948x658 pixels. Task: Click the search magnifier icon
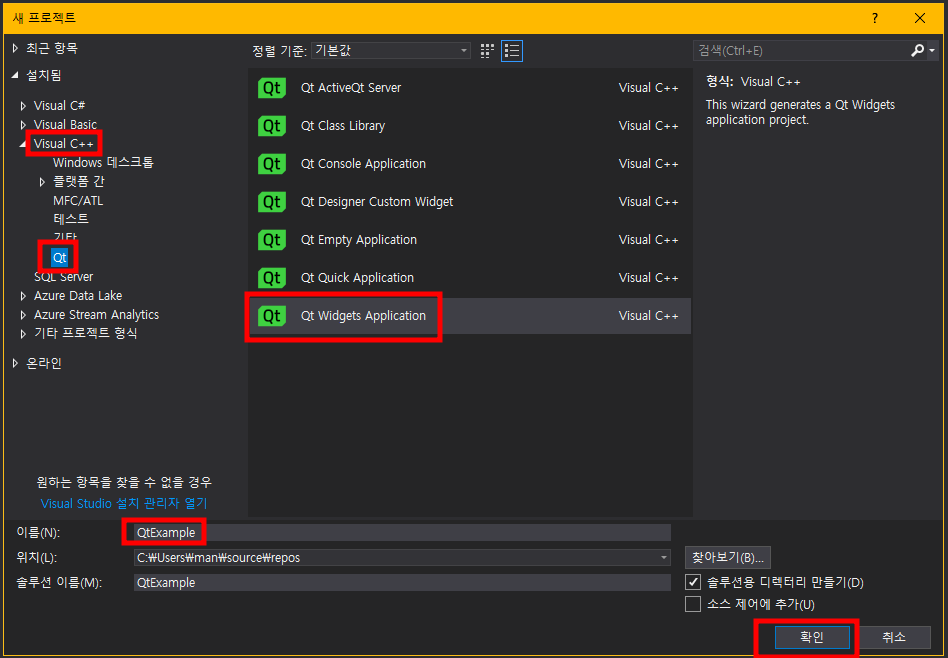(918, 51)
